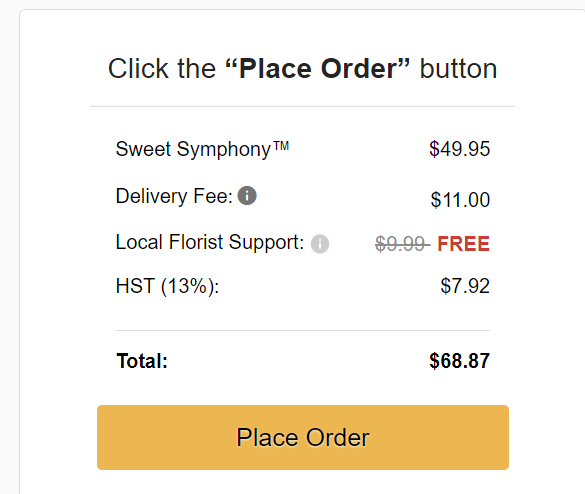Image resolution: width=585 pixels, height=494 pixels.
Task: Click the $7.92 tax amount
Action: [465, 286]
